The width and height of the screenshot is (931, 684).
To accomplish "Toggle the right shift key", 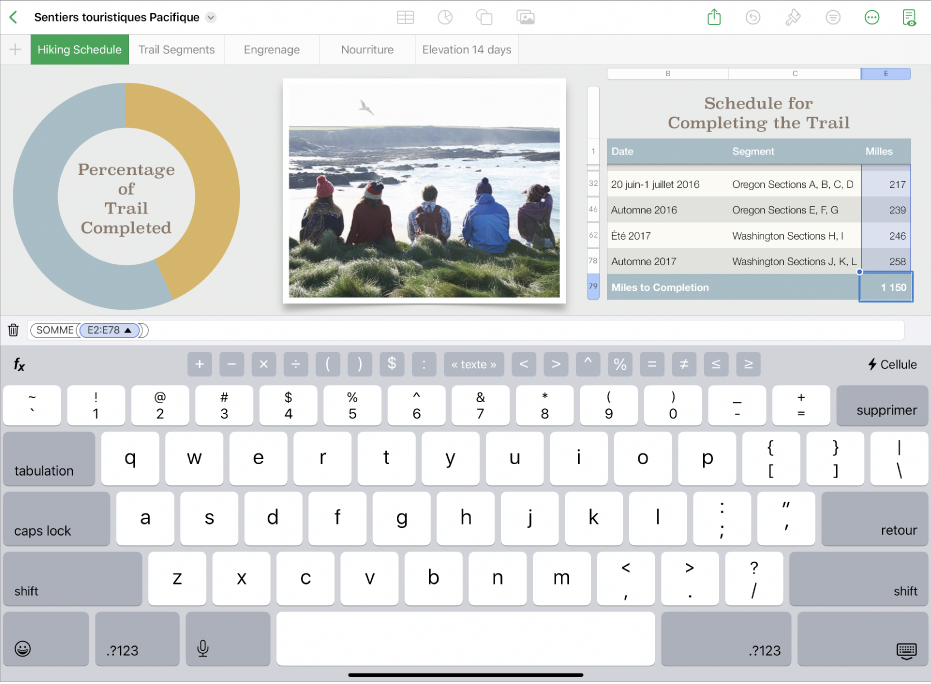I will pos(858,579).
